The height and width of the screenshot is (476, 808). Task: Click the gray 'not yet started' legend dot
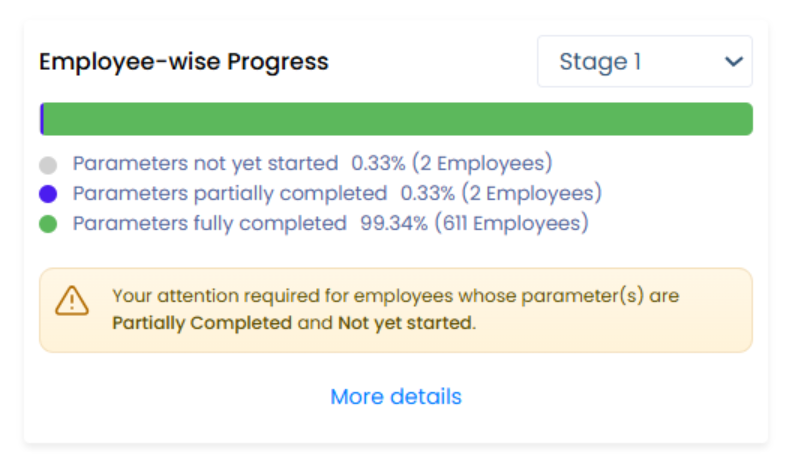point(48,165)
